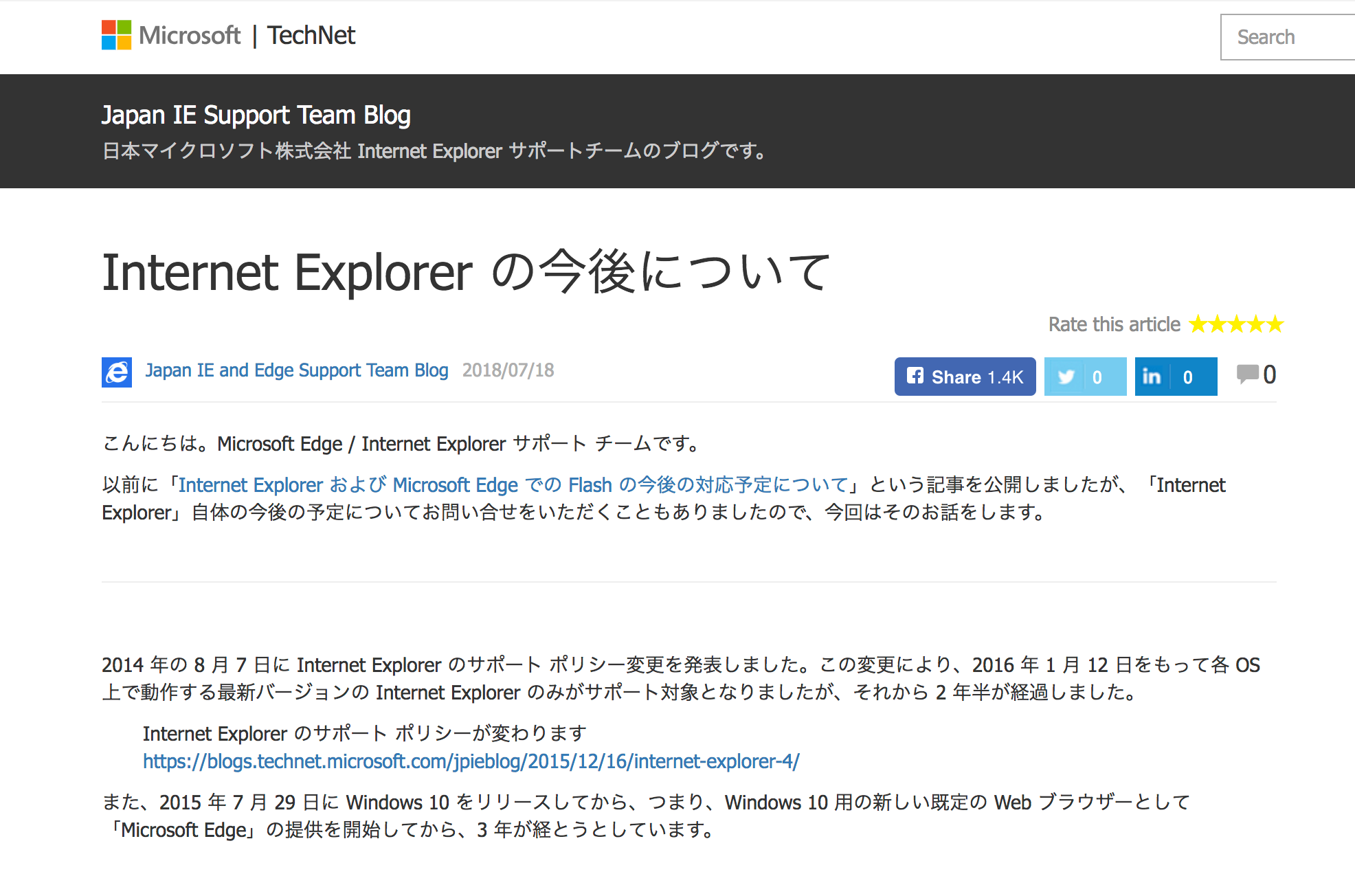Click the LinkedIn in share icon

(x=1152, y=377)
